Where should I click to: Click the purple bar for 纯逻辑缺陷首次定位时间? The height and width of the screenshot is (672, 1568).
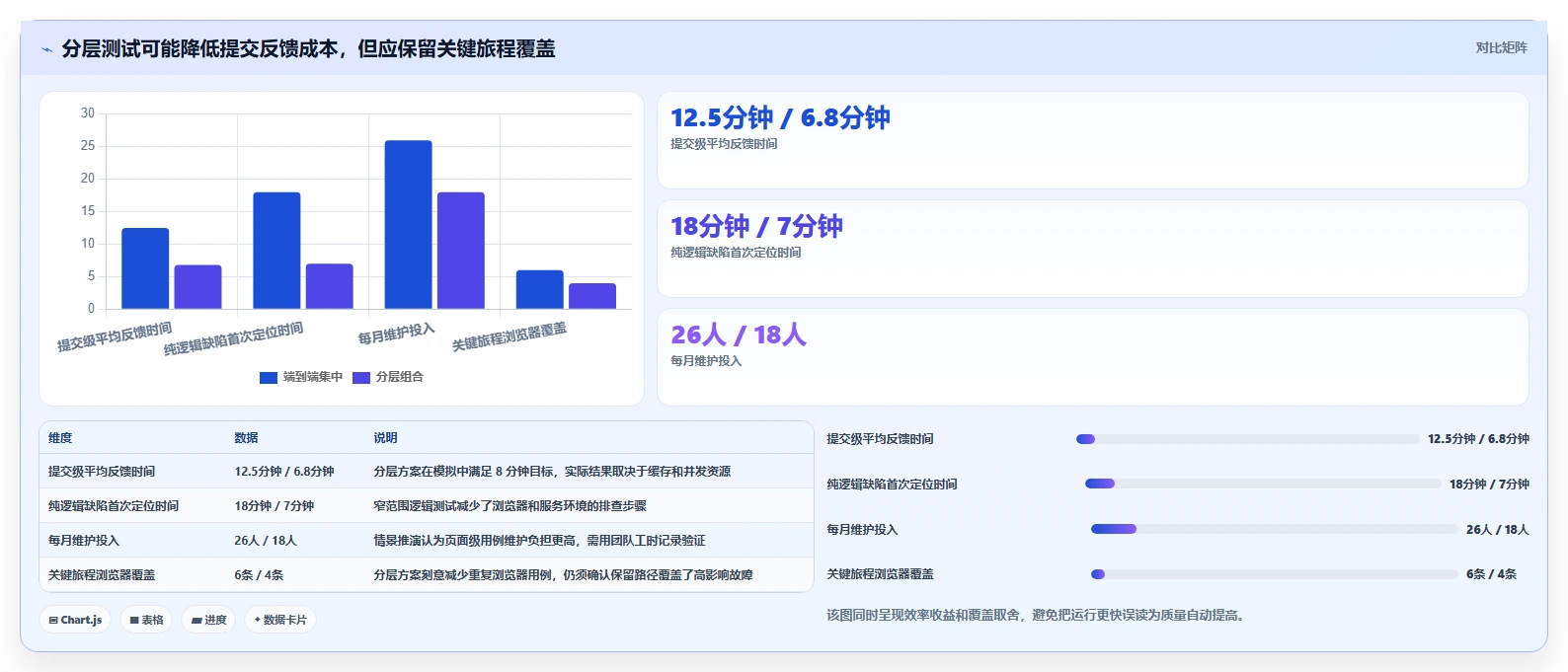(x=329, y=286)
